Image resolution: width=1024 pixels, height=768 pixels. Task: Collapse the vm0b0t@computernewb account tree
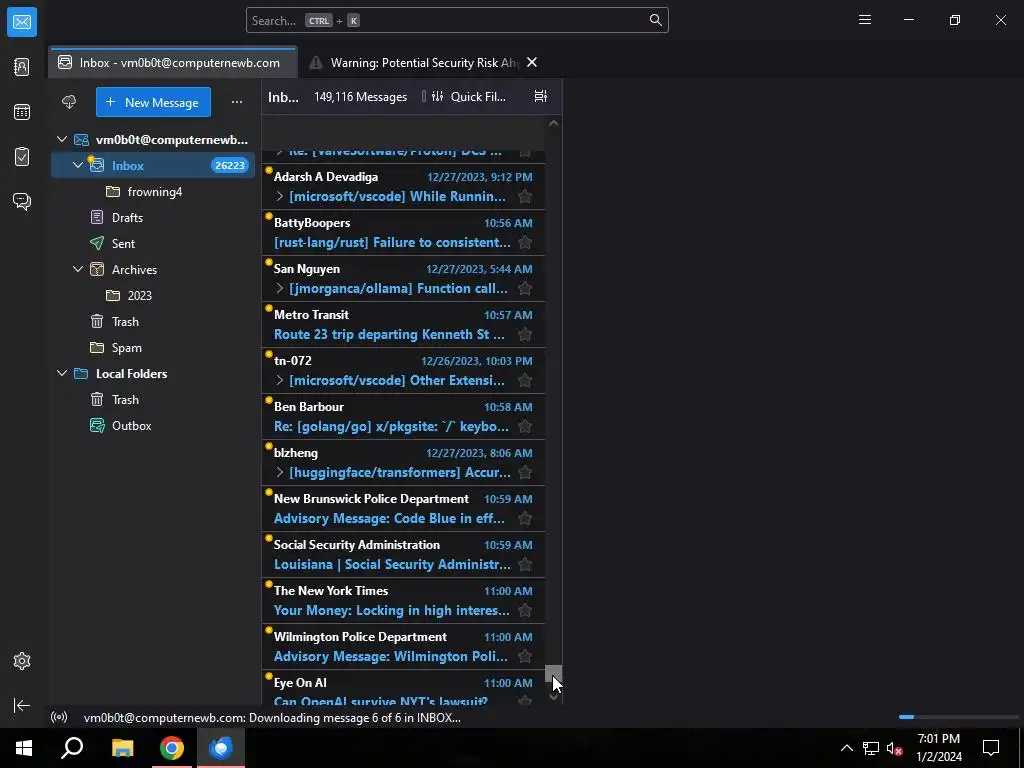tap(62, 139)
